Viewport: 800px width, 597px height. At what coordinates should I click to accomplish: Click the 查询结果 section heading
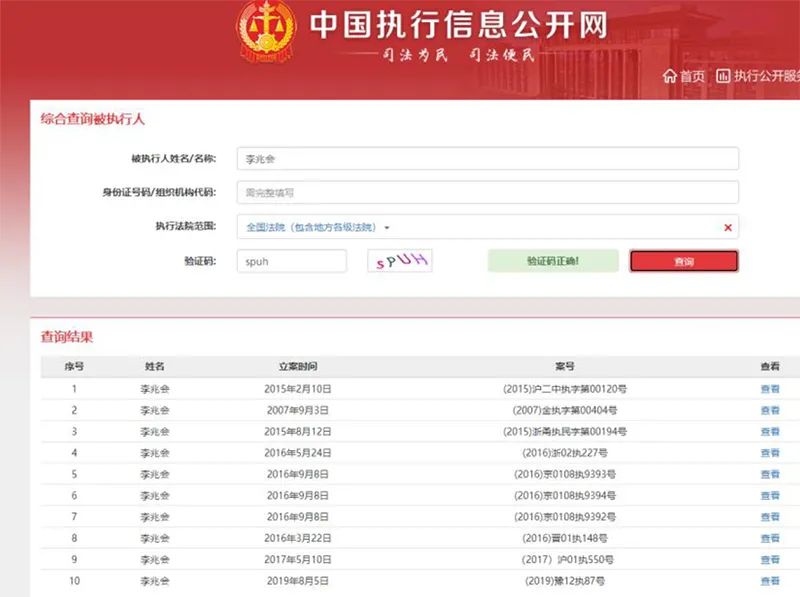coord(67,337)
